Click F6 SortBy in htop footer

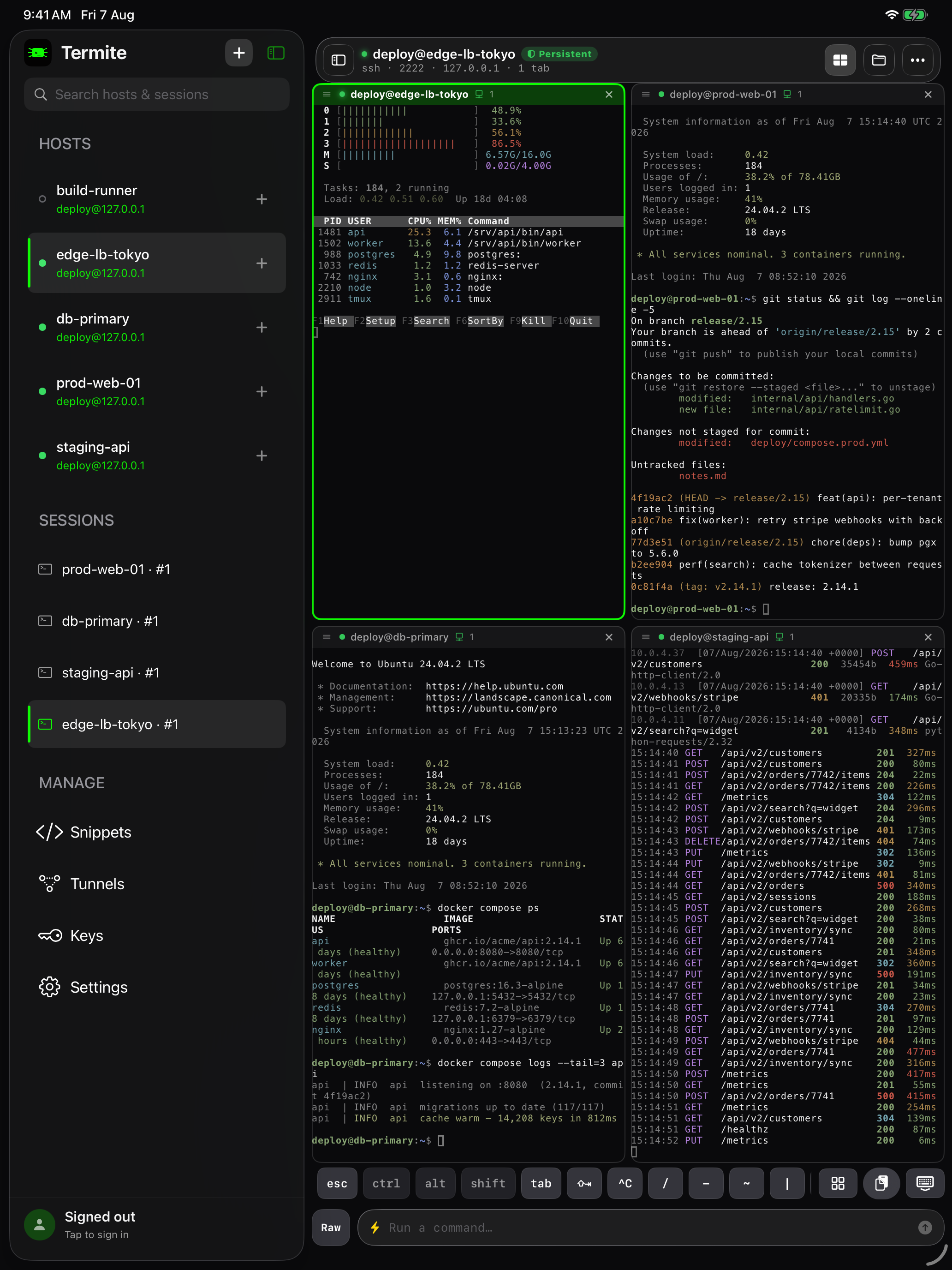click(x=479, y=321)
